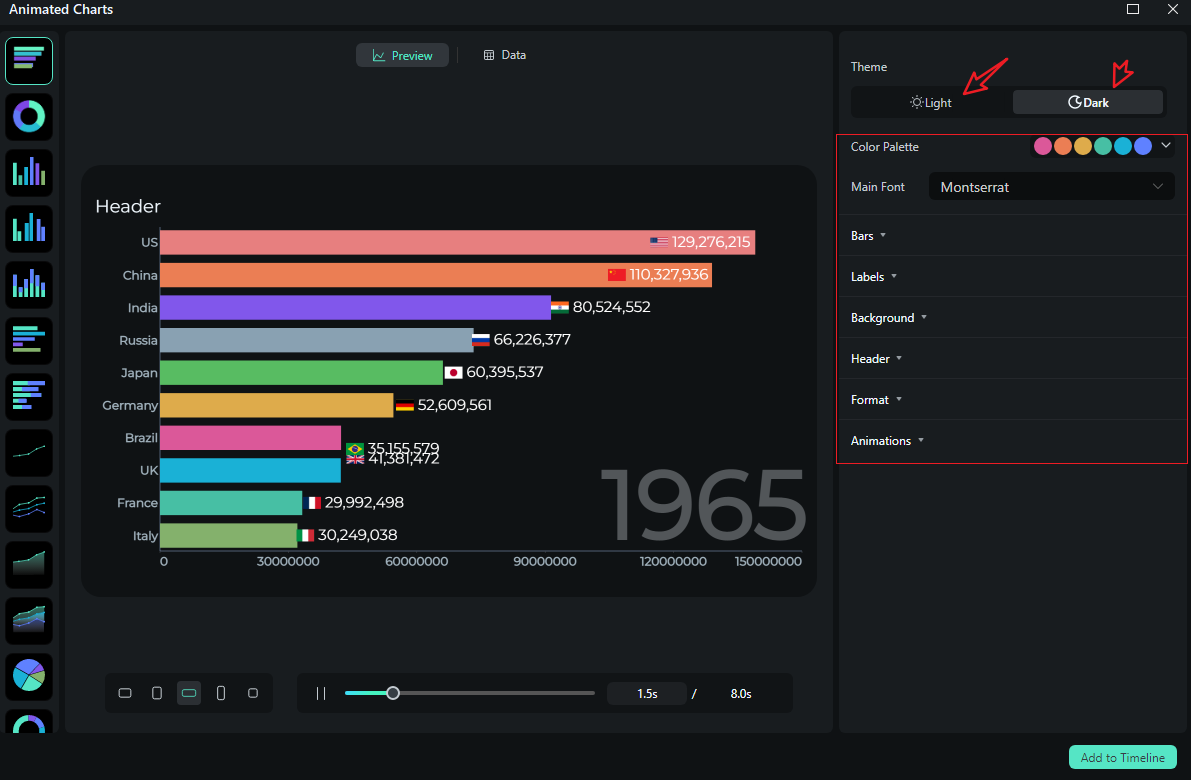Open the Preview tab
Screen dimensions: 1191x780
(402, 55)
